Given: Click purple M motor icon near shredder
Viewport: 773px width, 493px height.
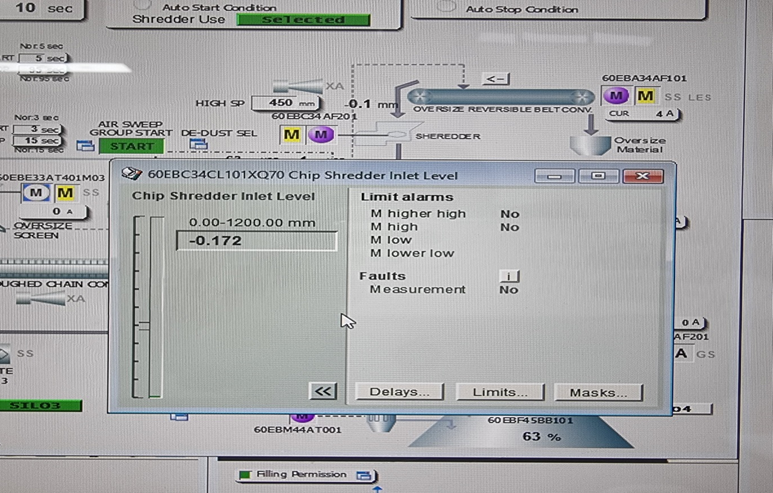Looking at the screenshot, I should click(320, 135).
